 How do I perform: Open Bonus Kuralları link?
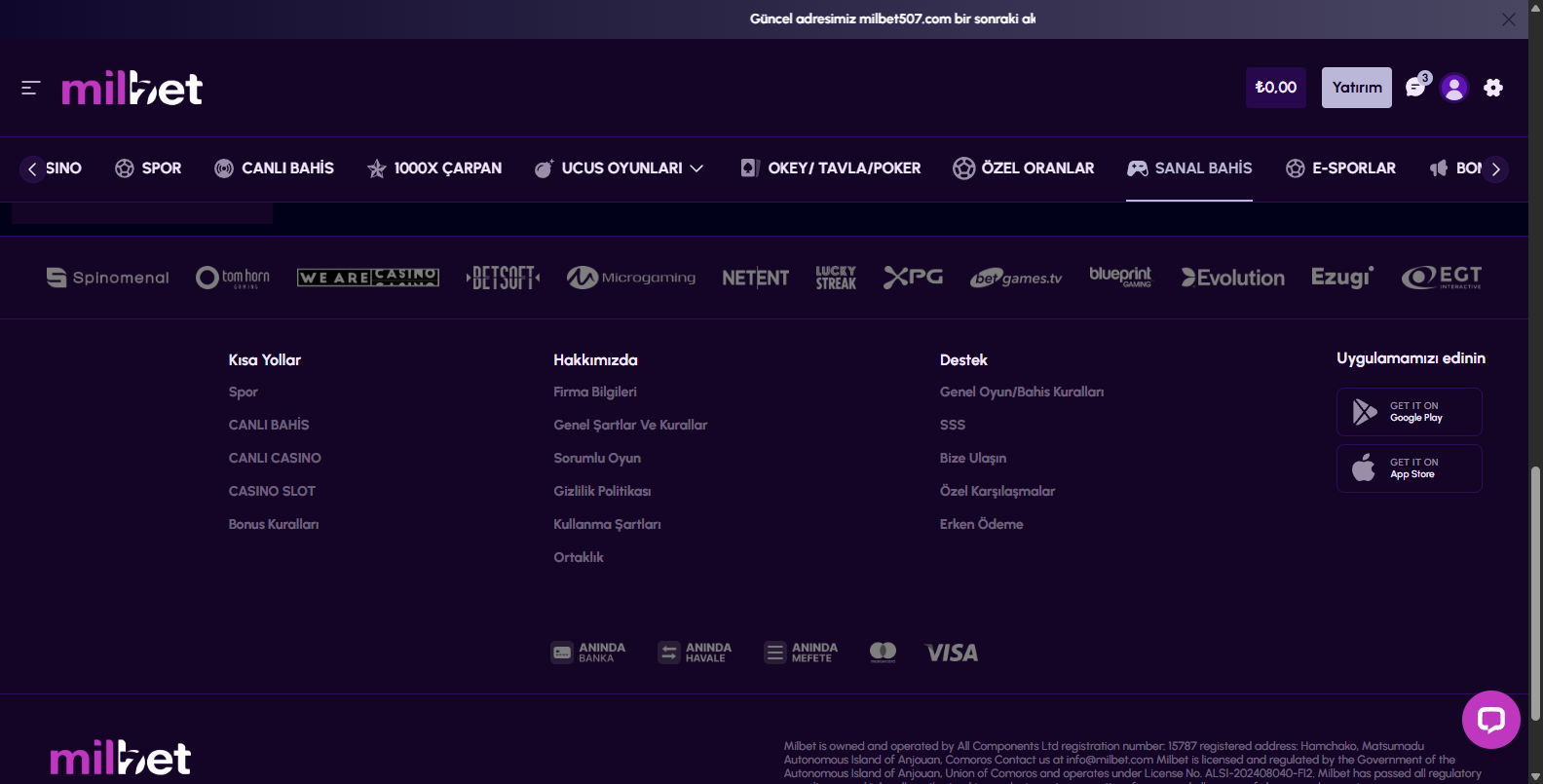tap(274, 525)
